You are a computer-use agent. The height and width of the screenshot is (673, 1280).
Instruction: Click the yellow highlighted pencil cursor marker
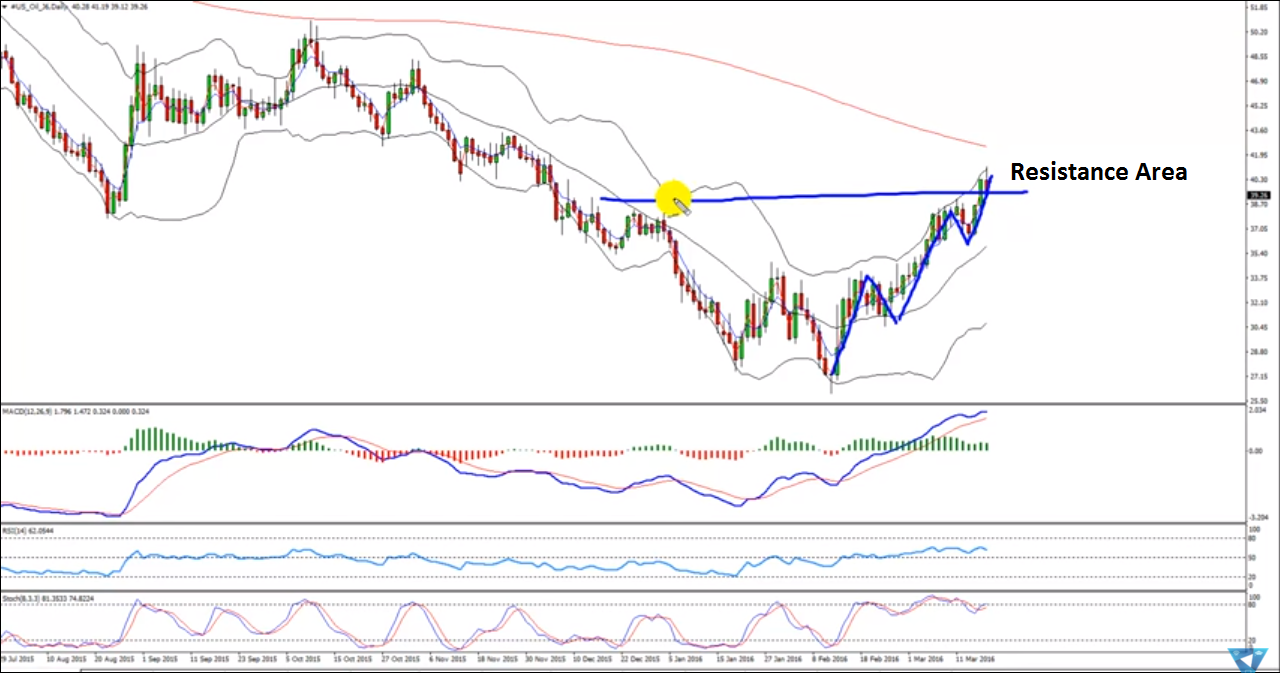coord(674,199)
